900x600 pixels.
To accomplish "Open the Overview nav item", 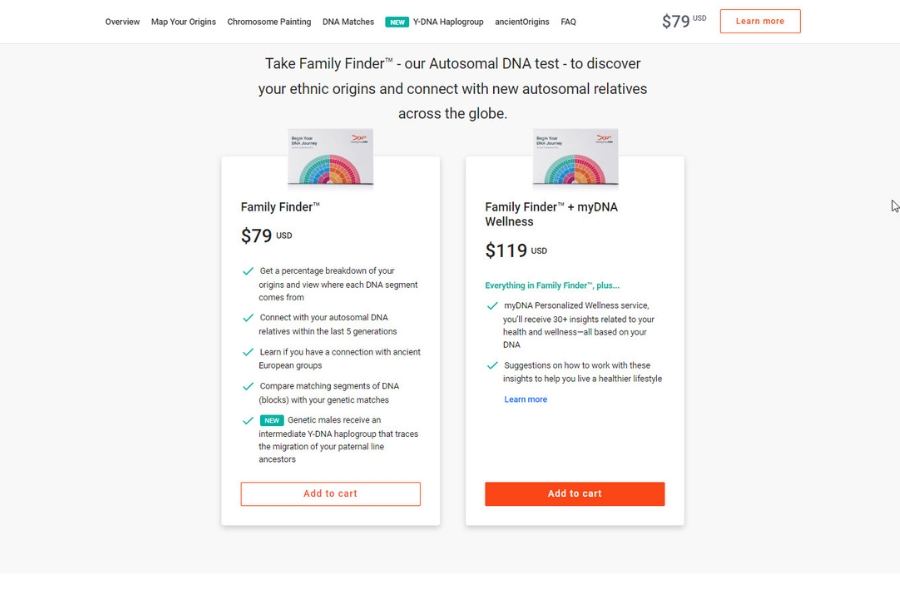I will (122, 22).
